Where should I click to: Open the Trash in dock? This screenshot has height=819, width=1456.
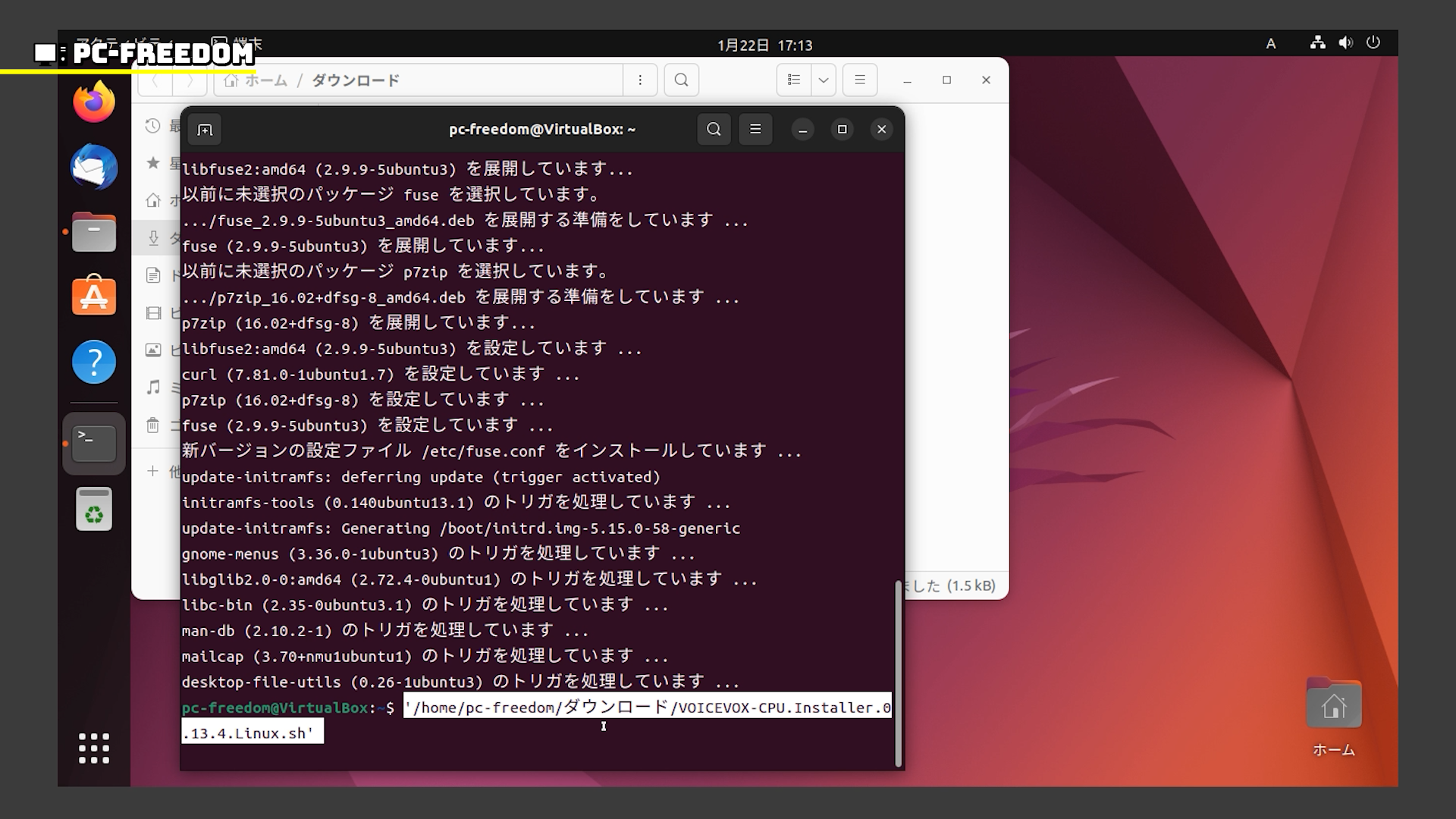(94, 509)
